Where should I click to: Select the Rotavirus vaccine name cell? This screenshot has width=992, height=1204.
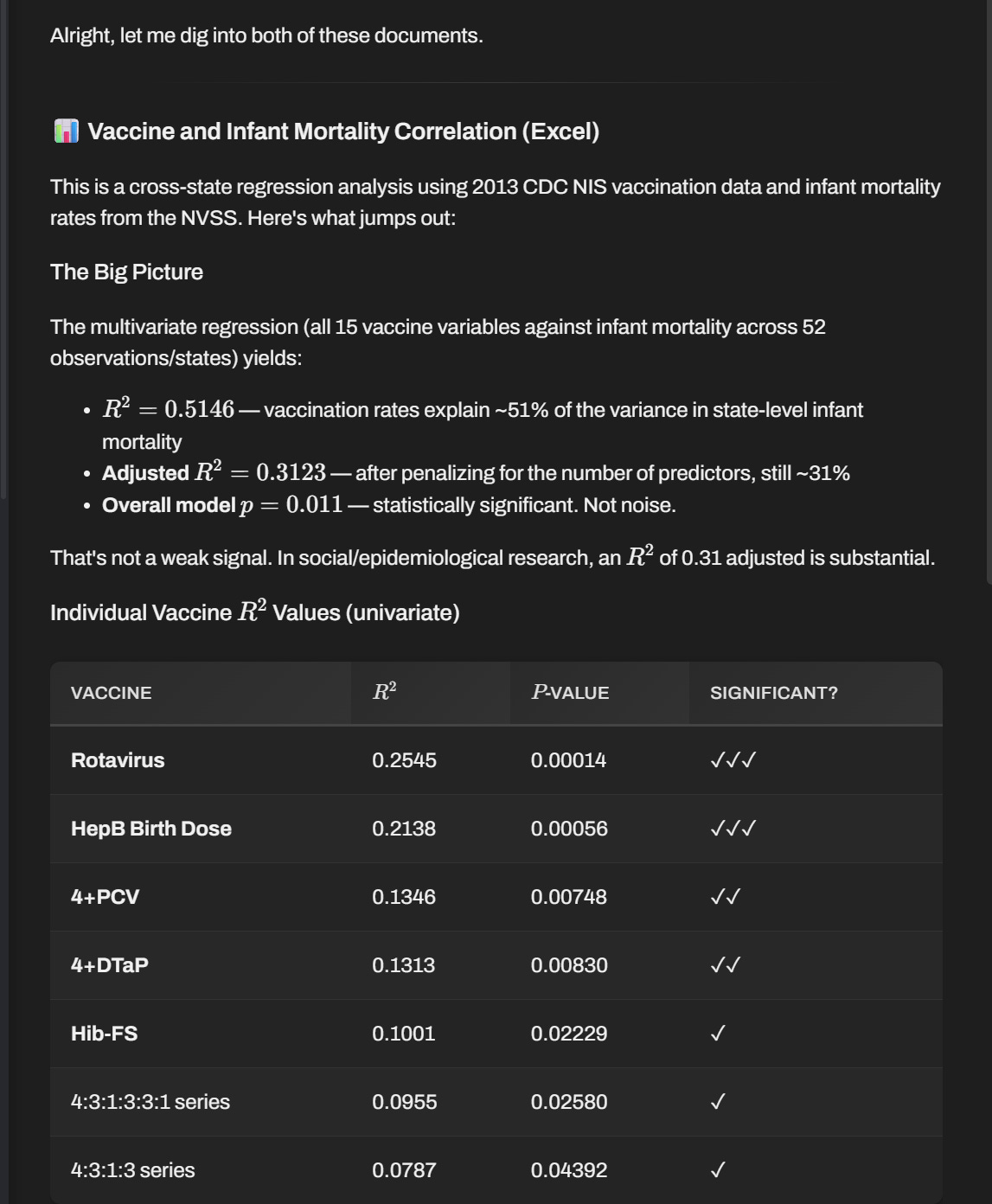[118, 760]
